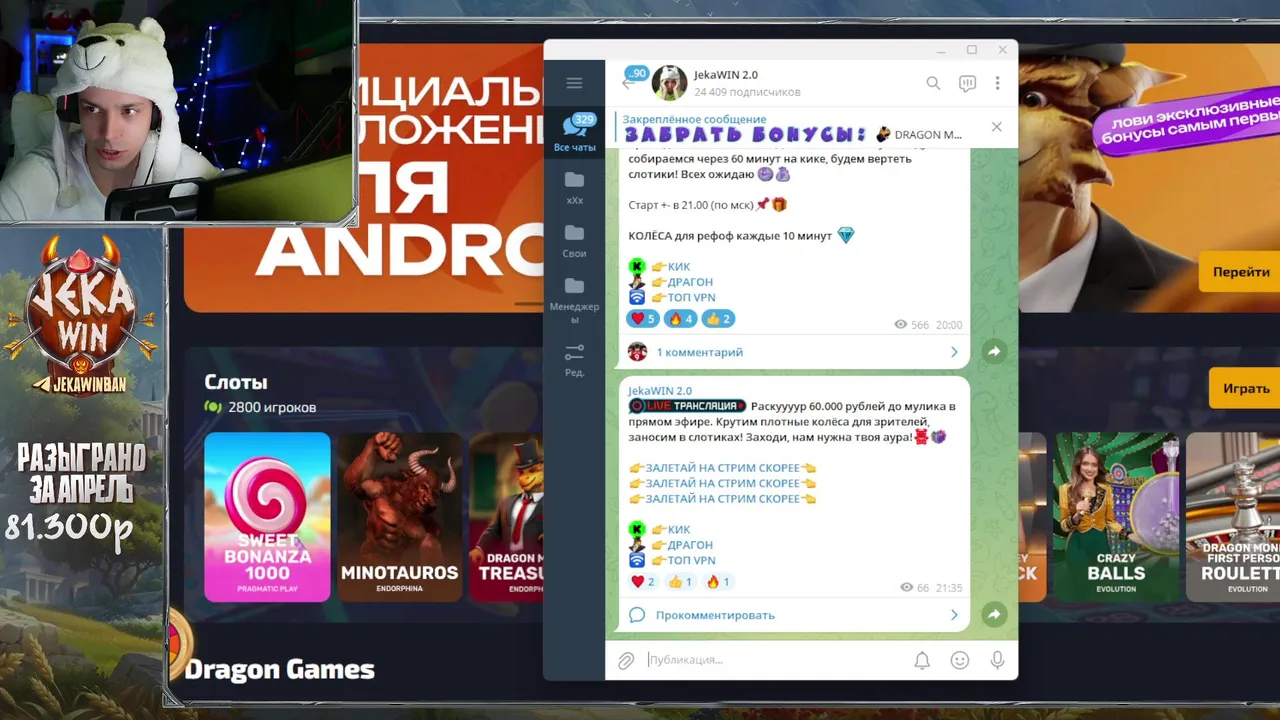
Task: Click JekaWIN 2.0 sender name on post
Action: pyautogui.click(x=659, y=391)
